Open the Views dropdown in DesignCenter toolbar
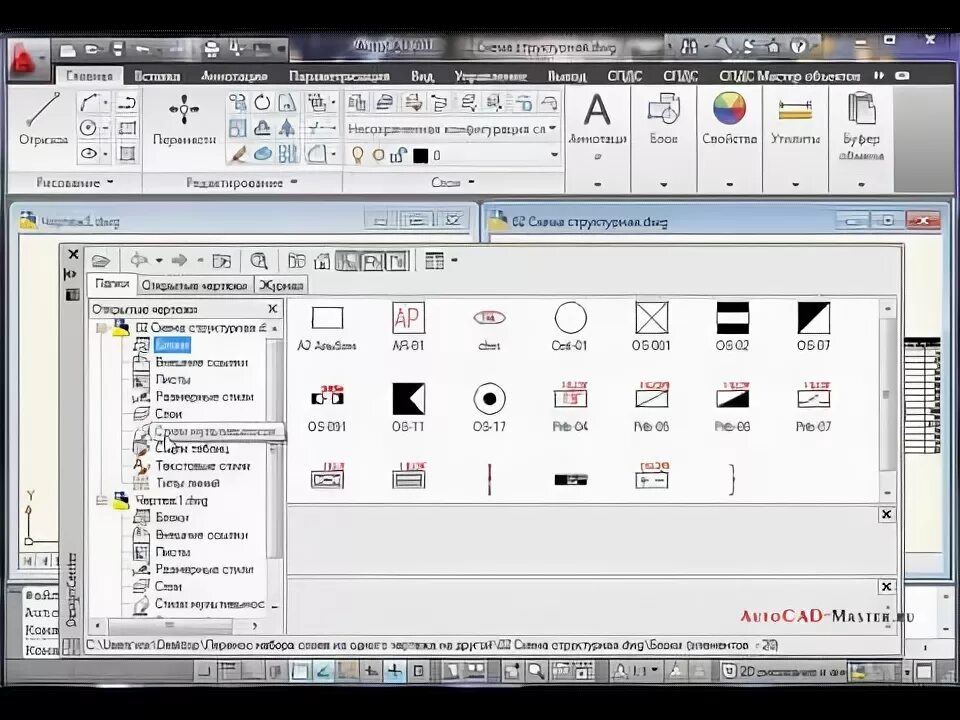Screen dimensions: 960x720 pyautogui.click(x=455, y=261)
